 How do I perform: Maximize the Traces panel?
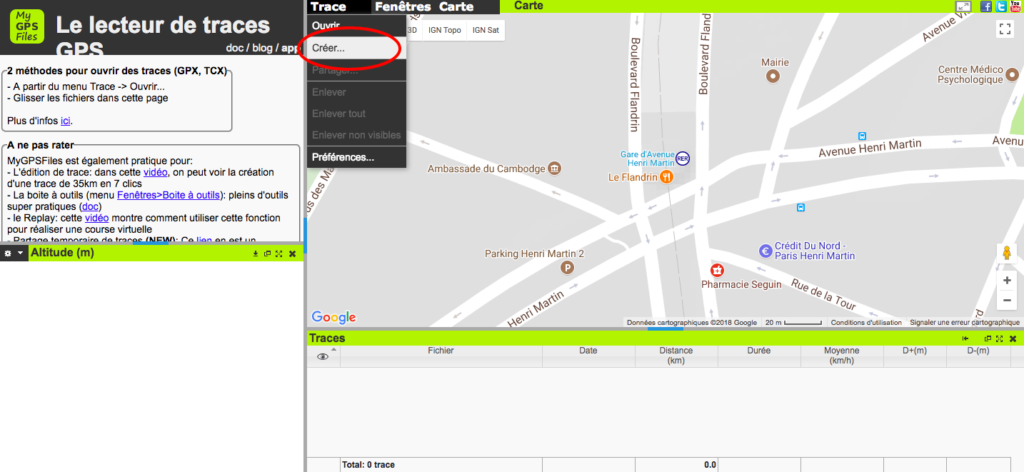pos(1000,339)
